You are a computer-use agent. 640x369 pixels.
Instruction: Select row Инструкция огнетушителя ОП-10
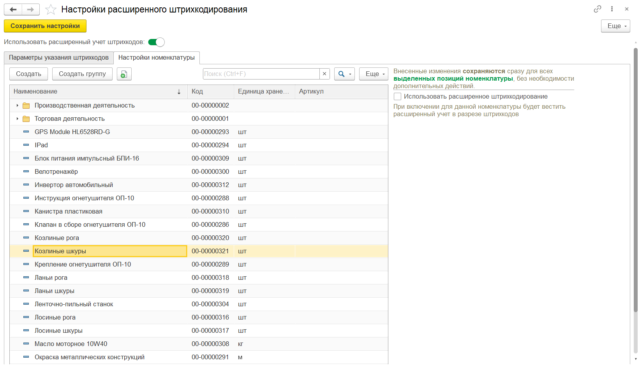[x=199, y=198]
